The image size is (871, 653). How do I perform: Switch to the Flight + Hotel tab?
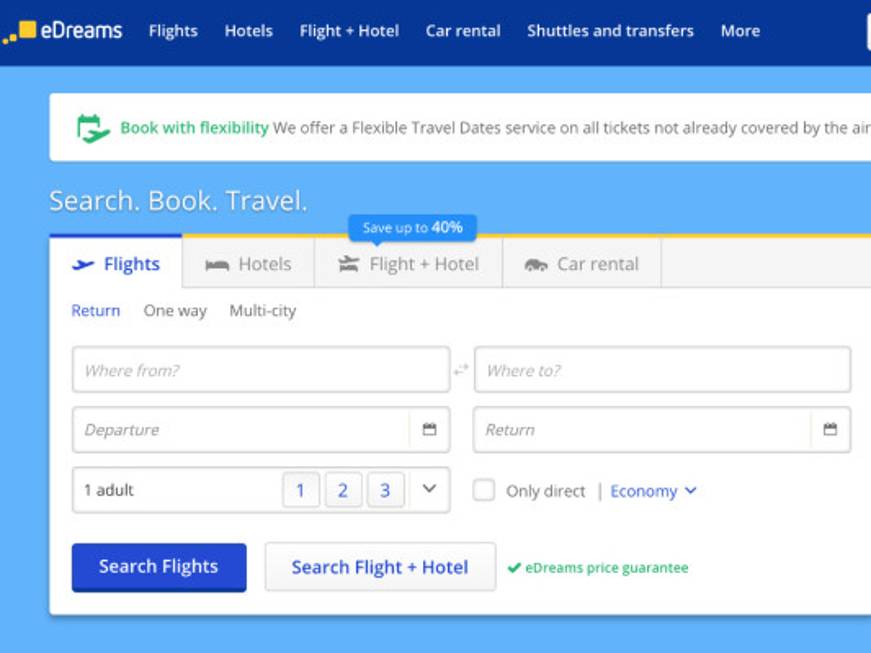tap(408, 264)
